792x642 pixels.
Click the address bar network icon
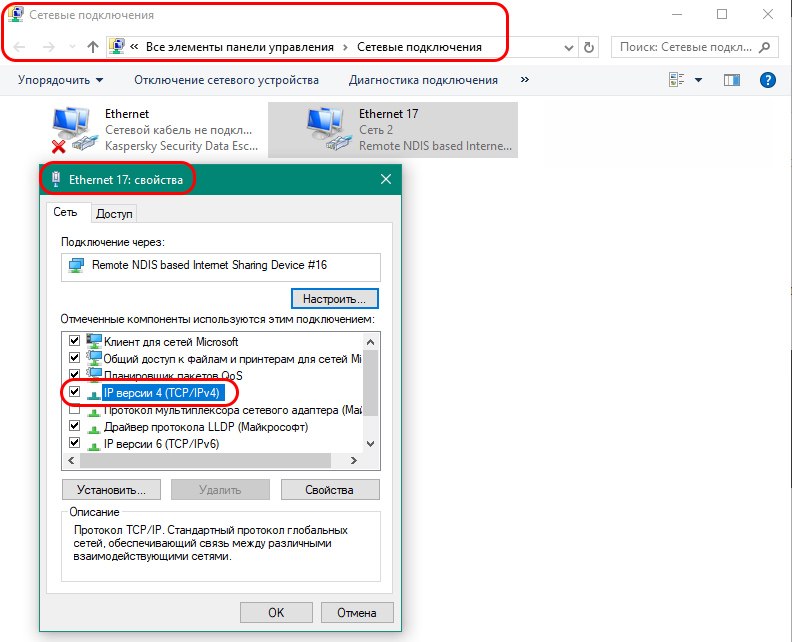point(117,46)
